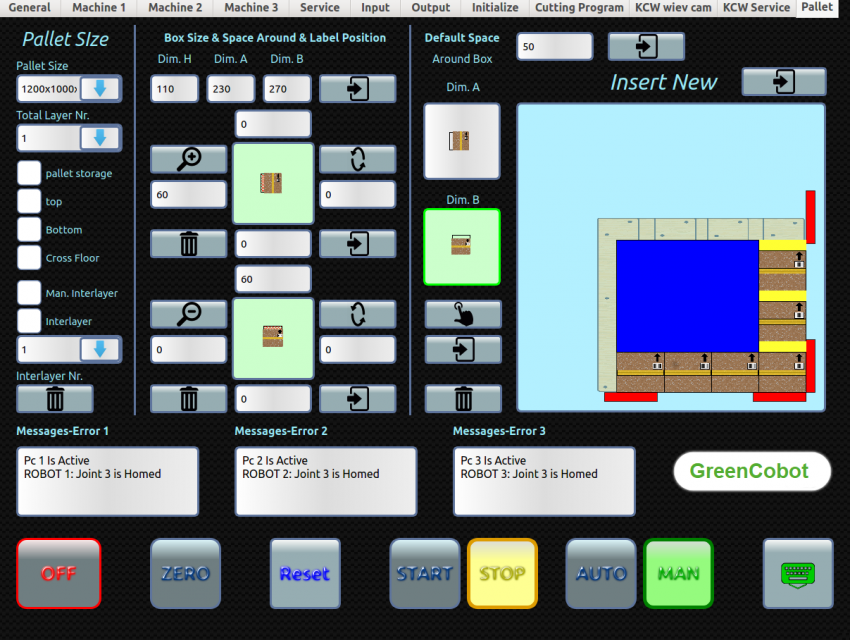Click the Default Space field showing 50

pyautogui.click(x=555, y=46)
